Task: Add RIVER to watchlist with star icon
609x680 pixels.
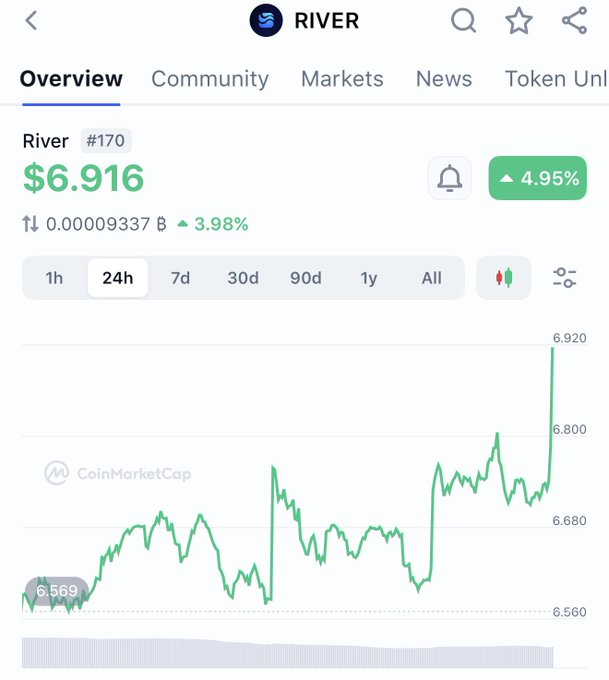Action: [519, 21]
